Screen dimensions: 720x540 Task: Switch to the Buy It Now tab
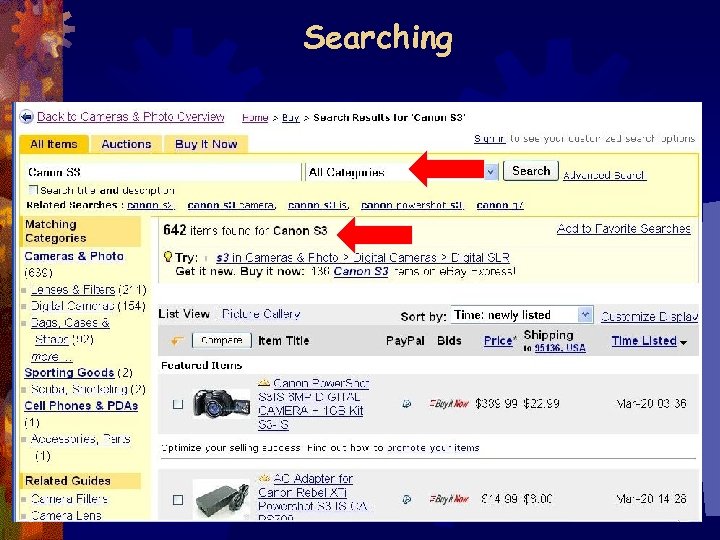click(206, 144)
